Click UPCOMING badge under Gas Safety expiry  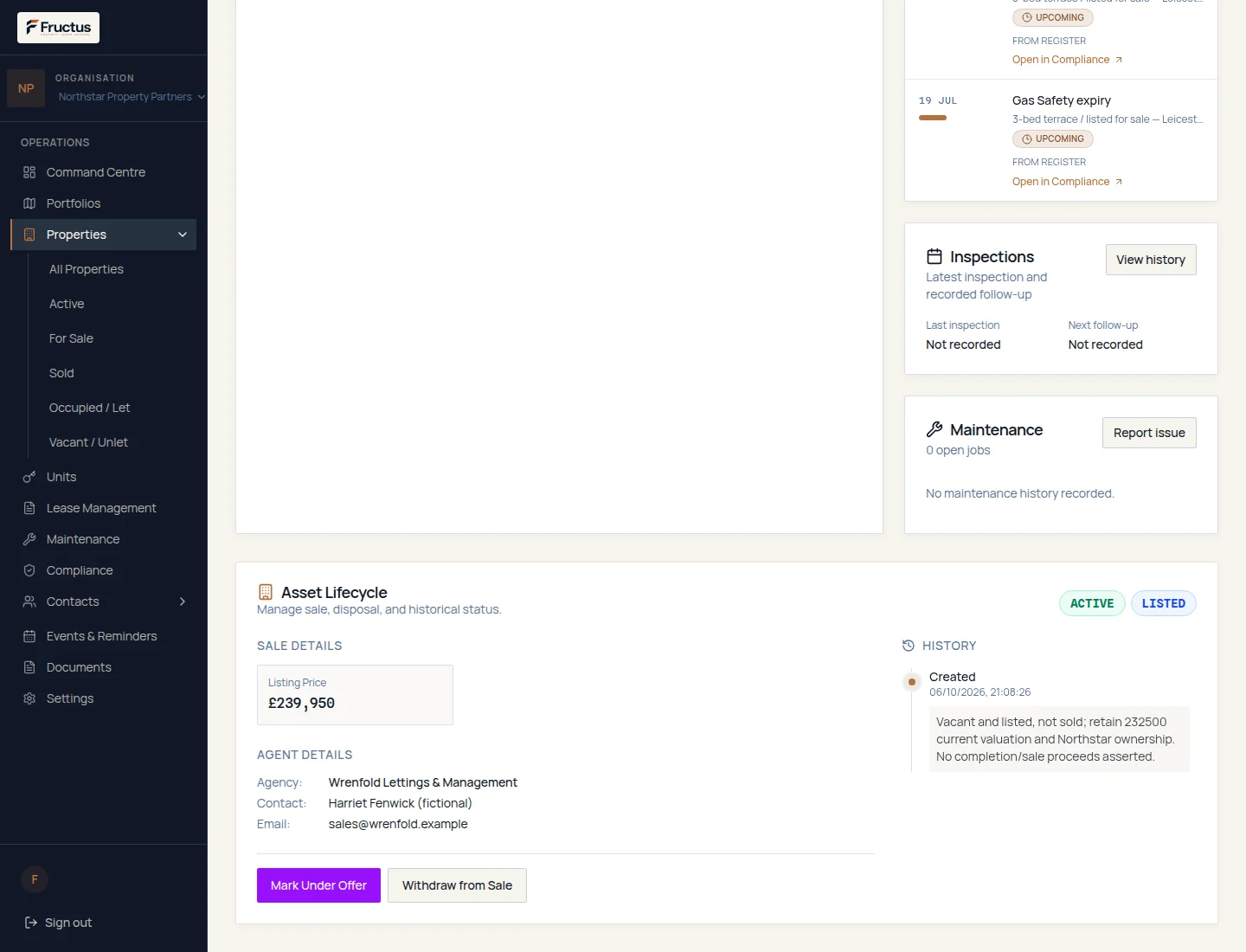1053,139
